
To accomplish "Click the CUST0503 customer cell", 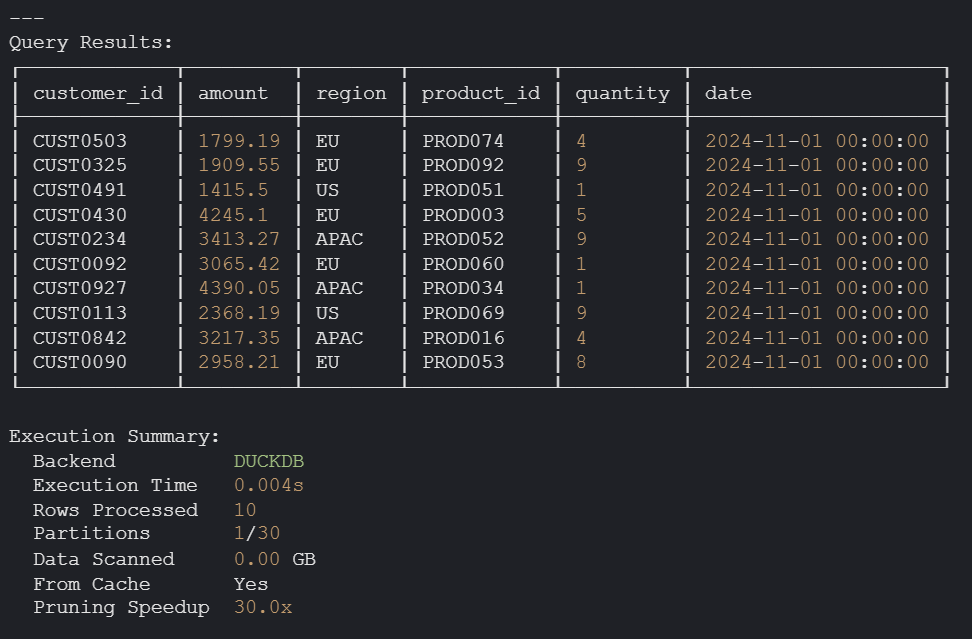I will click(x=80, y=141).
